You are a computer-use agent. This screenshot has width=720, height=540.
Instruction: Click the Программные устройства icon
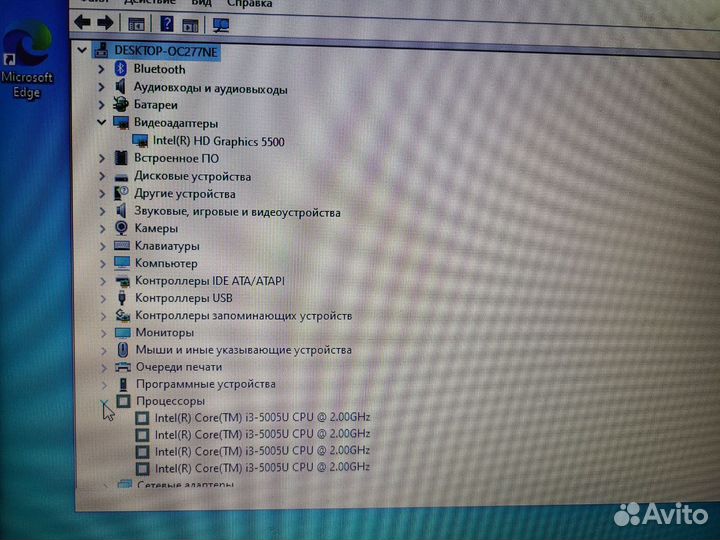click(123, 384)
